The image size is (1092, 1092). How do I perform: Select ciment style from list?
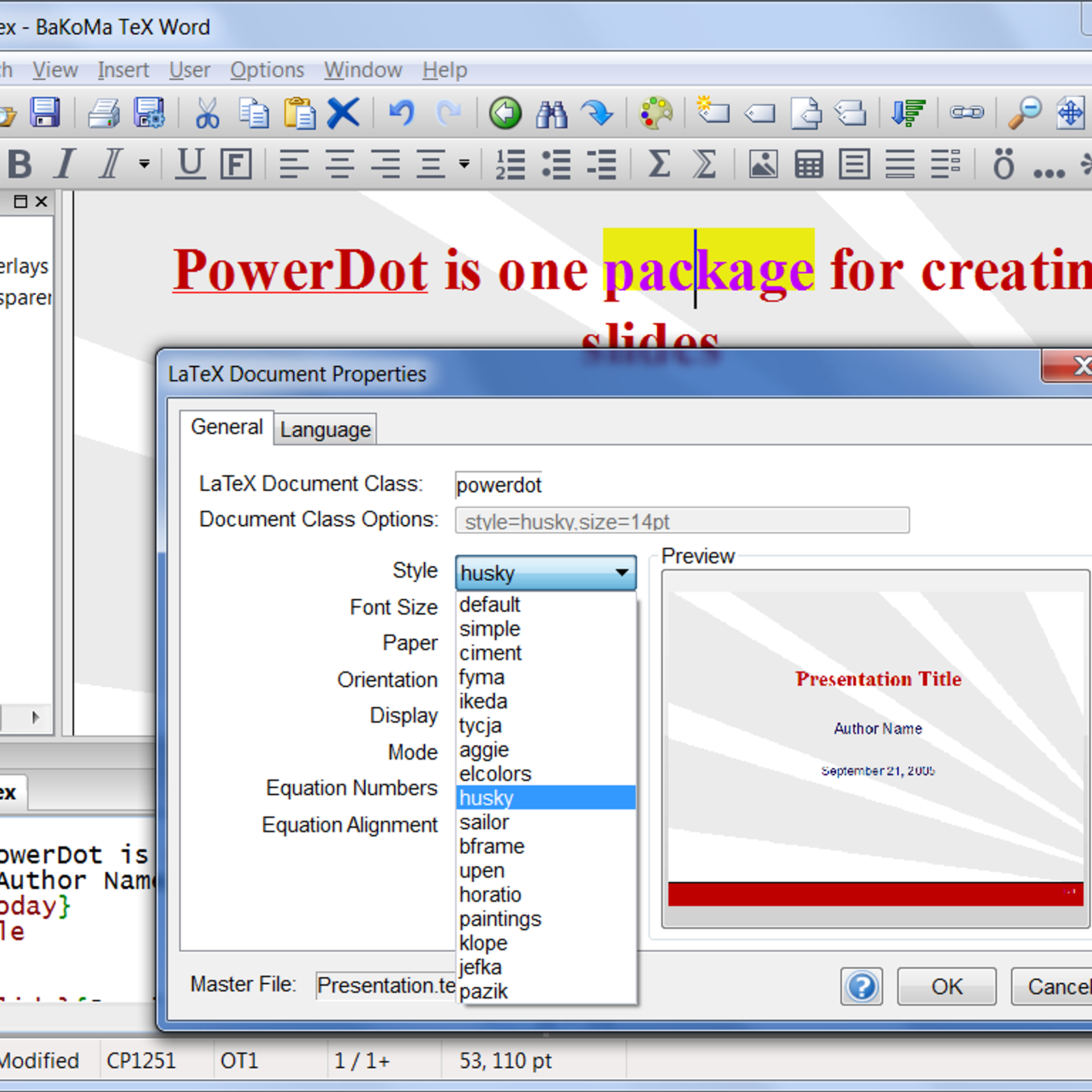coord(545,653)
